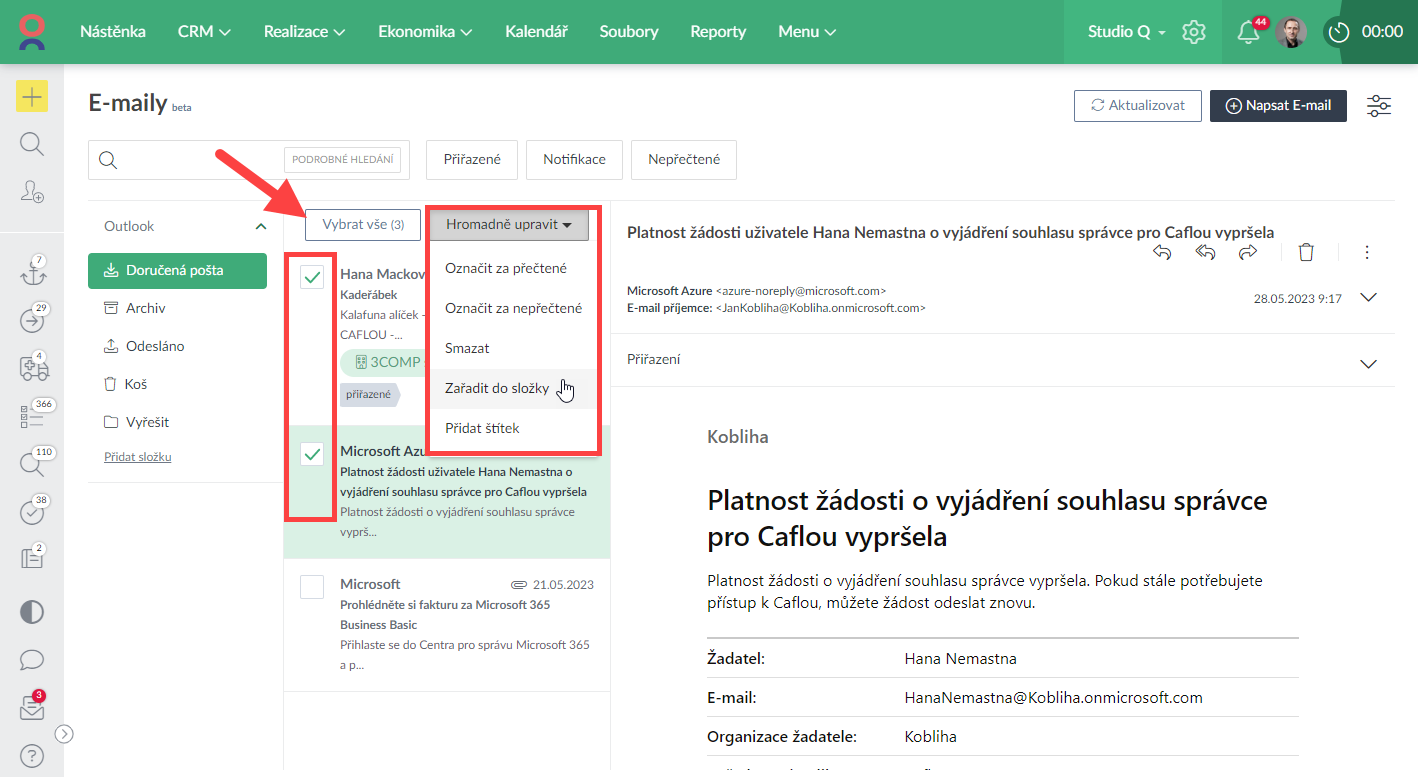The image size is (1418, 777).
Task: Expand the Přiřazení section chevron
Action: click(x=1369, y=364)
